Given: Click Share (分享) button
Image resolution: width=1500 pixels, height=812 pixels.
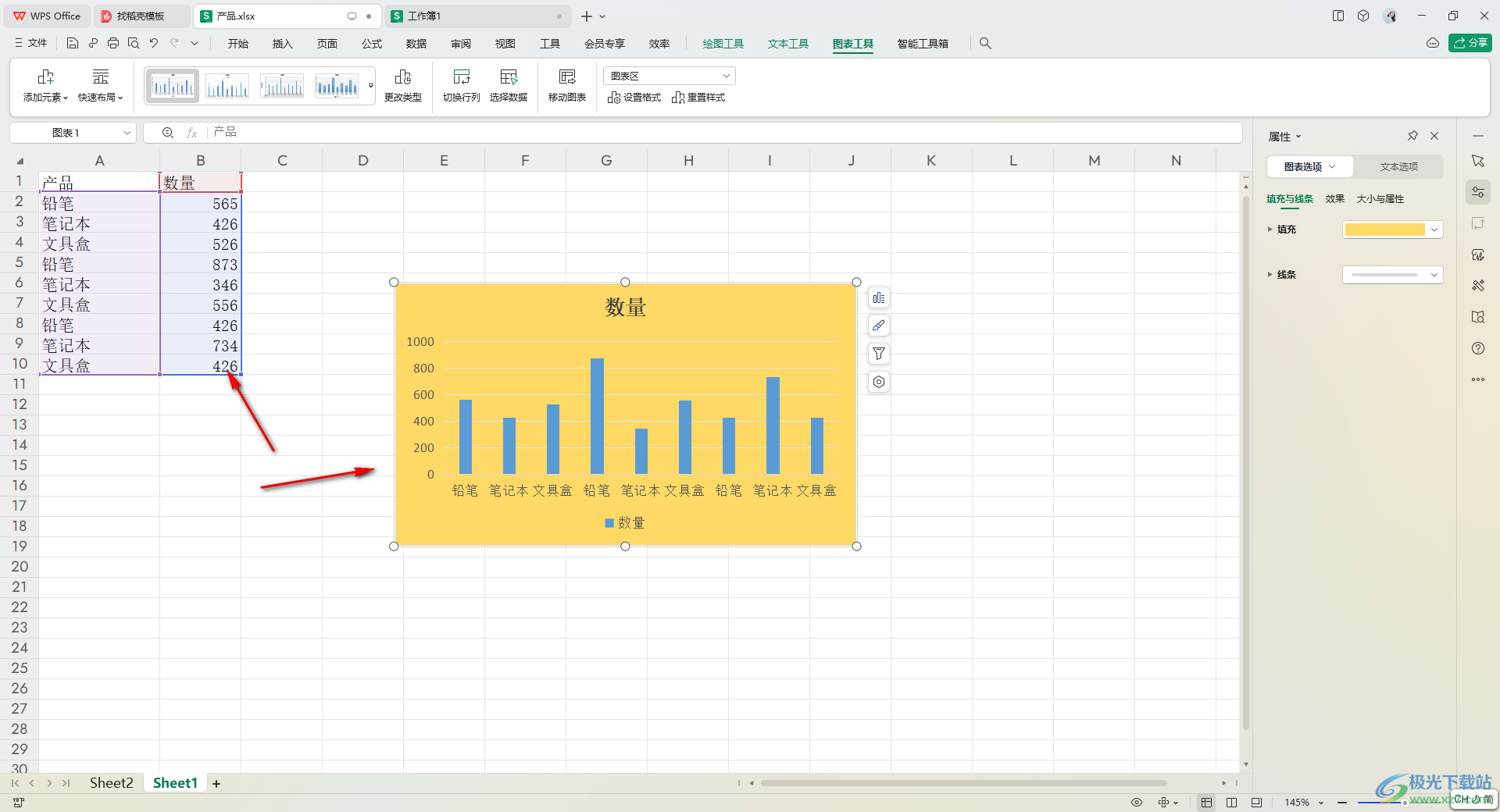Looking at the screenshot, I should click(x=1470, y=43).
